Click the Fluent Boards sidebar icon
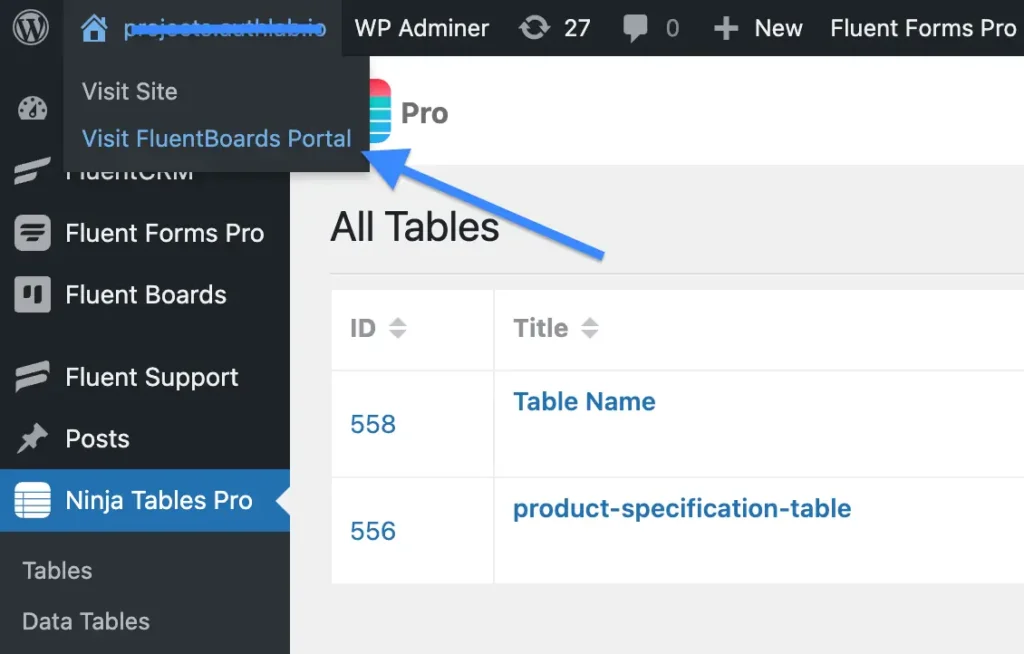1024x654 pixels. point(32,295)
